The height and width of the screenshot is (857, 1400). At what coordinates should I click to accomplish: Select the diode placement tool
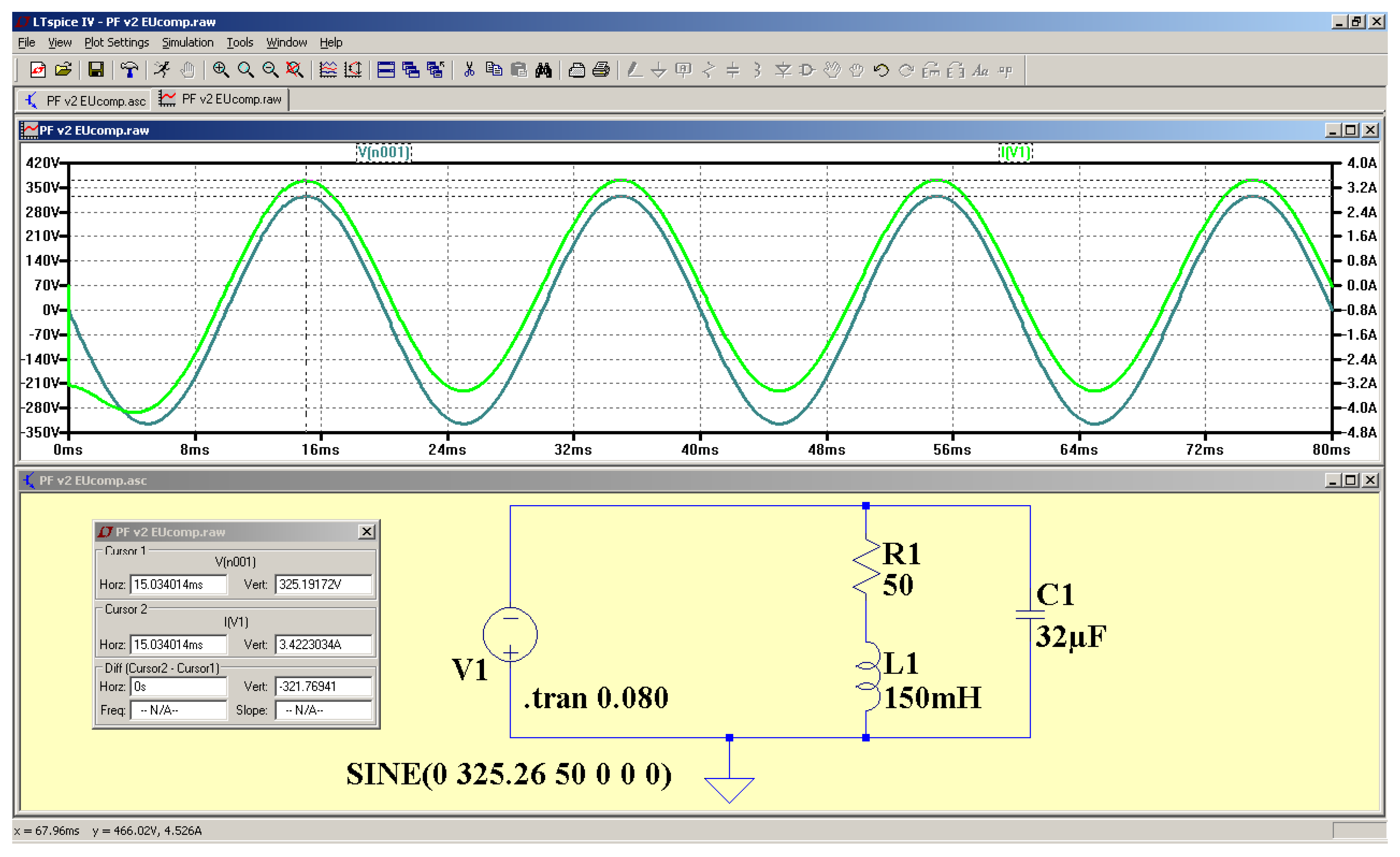783,70
